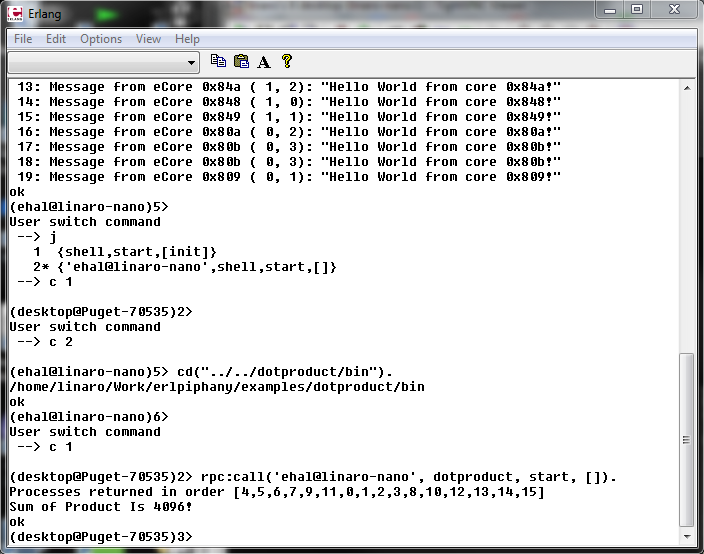Click the Erlang logo icon in title bar
This screenshot has height=554, width=704.
pyautogui.click(x=15, y=13)
